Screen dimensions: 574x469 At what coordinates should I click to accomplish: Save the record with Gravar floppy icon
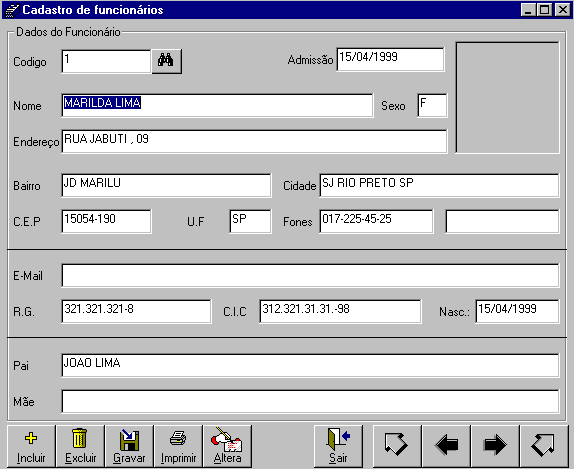[129, 446]
